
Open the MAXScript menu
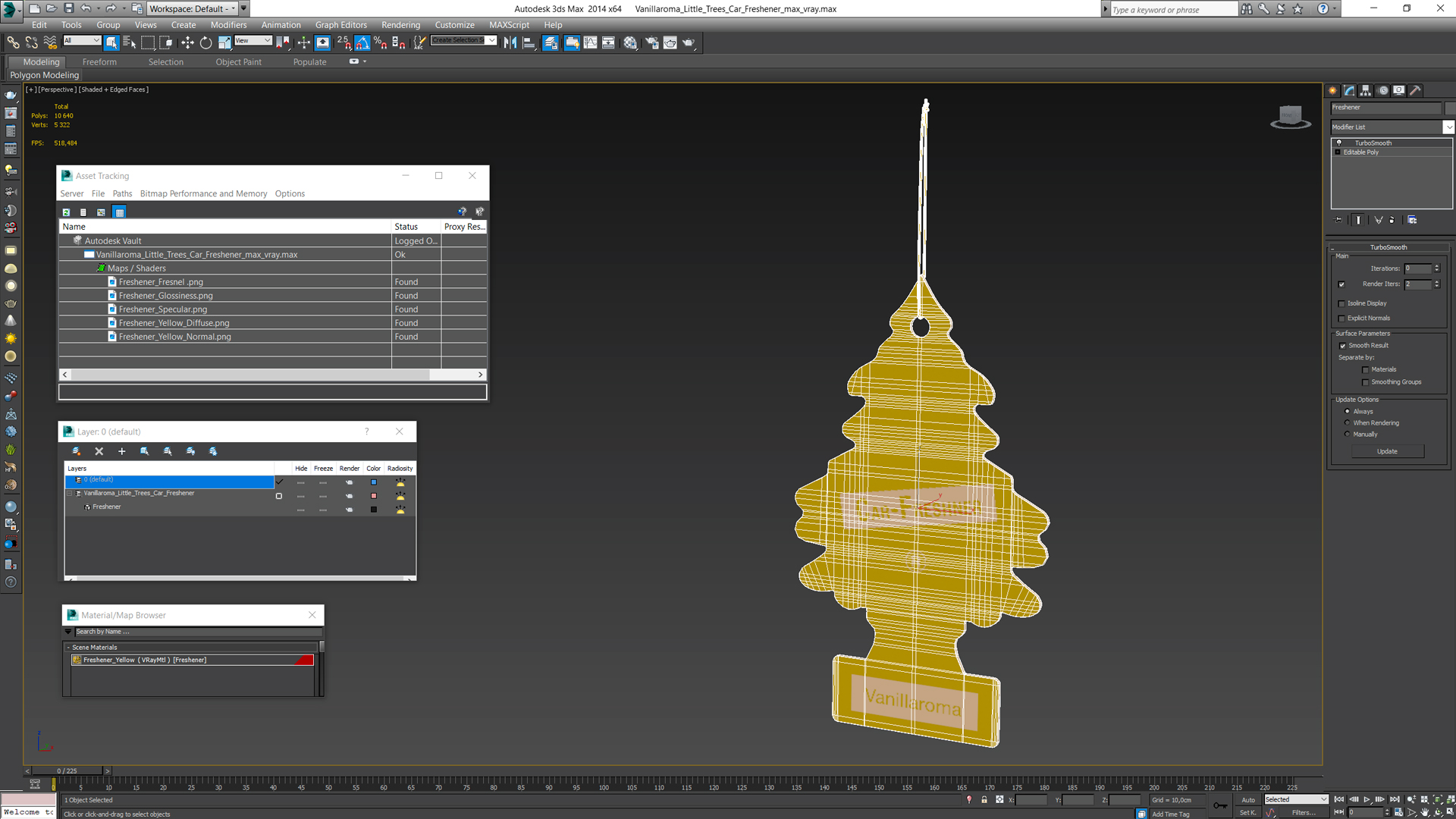[x=509, y=25]
